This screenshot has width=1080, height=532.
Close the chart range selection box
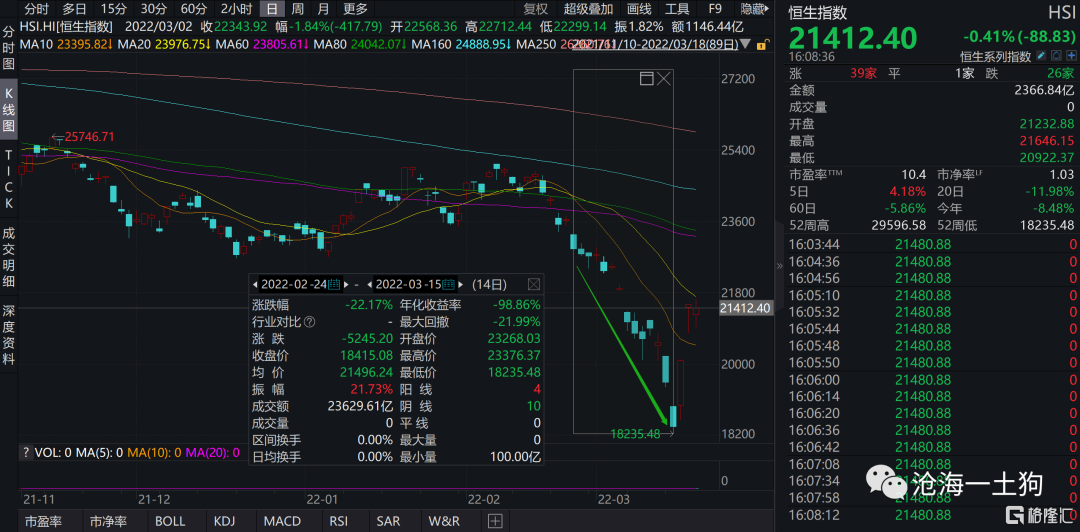[664, 79]
